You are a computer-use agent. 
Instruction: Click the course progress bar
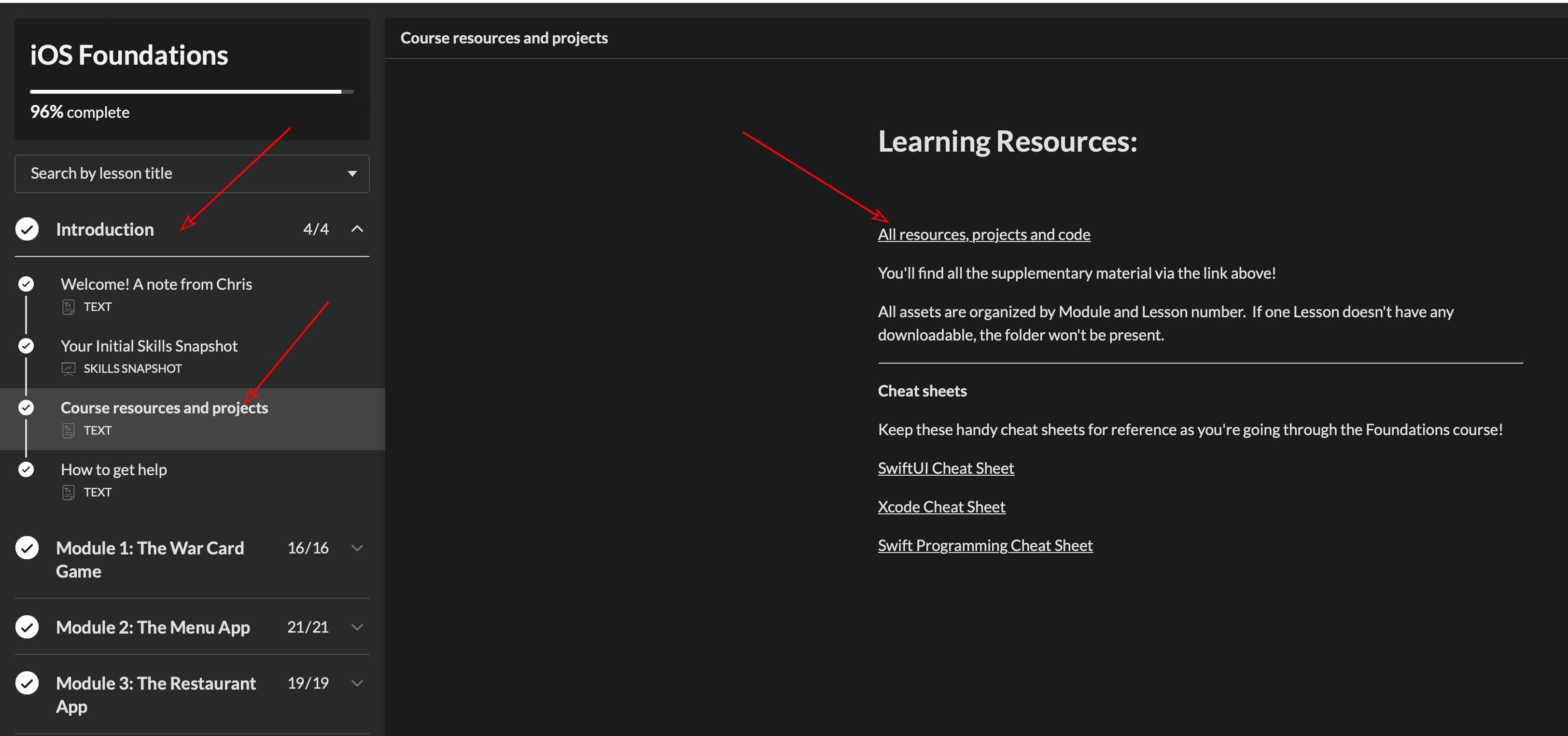[x=192, y=92]
